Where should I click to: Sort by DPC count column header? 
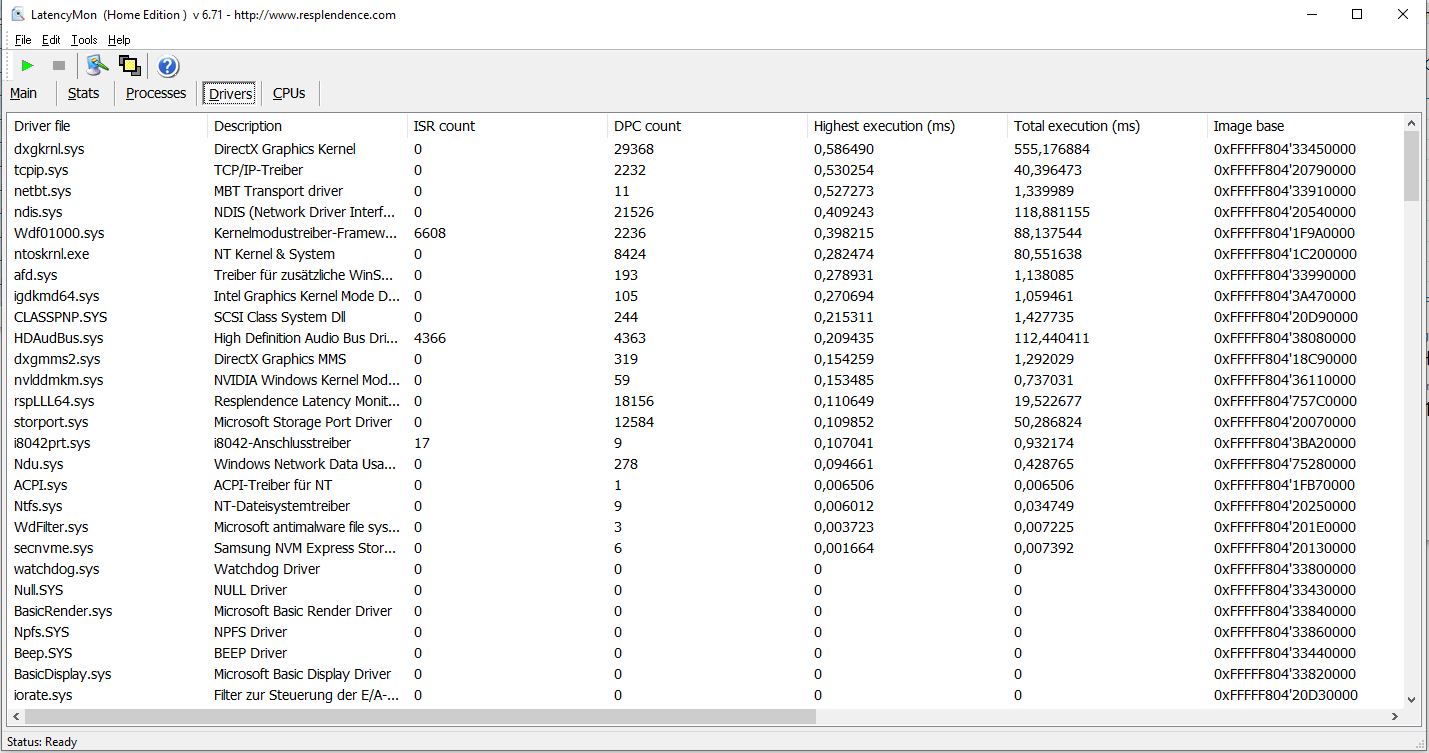[708, 126]
